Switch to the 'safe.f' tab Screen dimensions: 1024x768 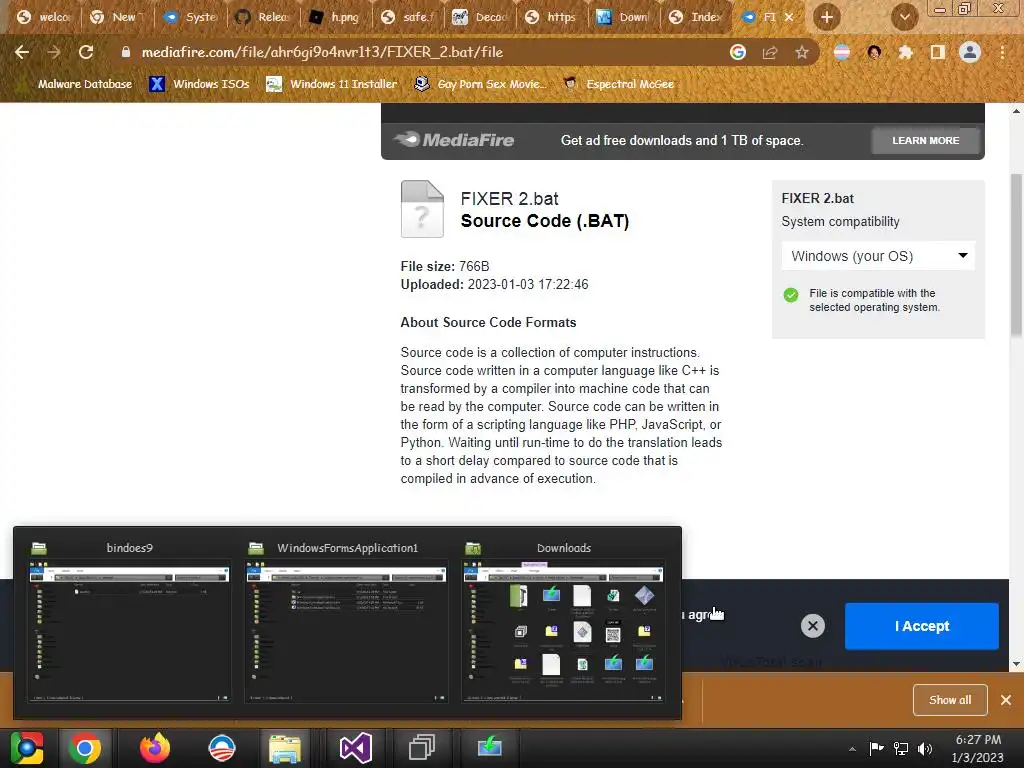point(408,17)
